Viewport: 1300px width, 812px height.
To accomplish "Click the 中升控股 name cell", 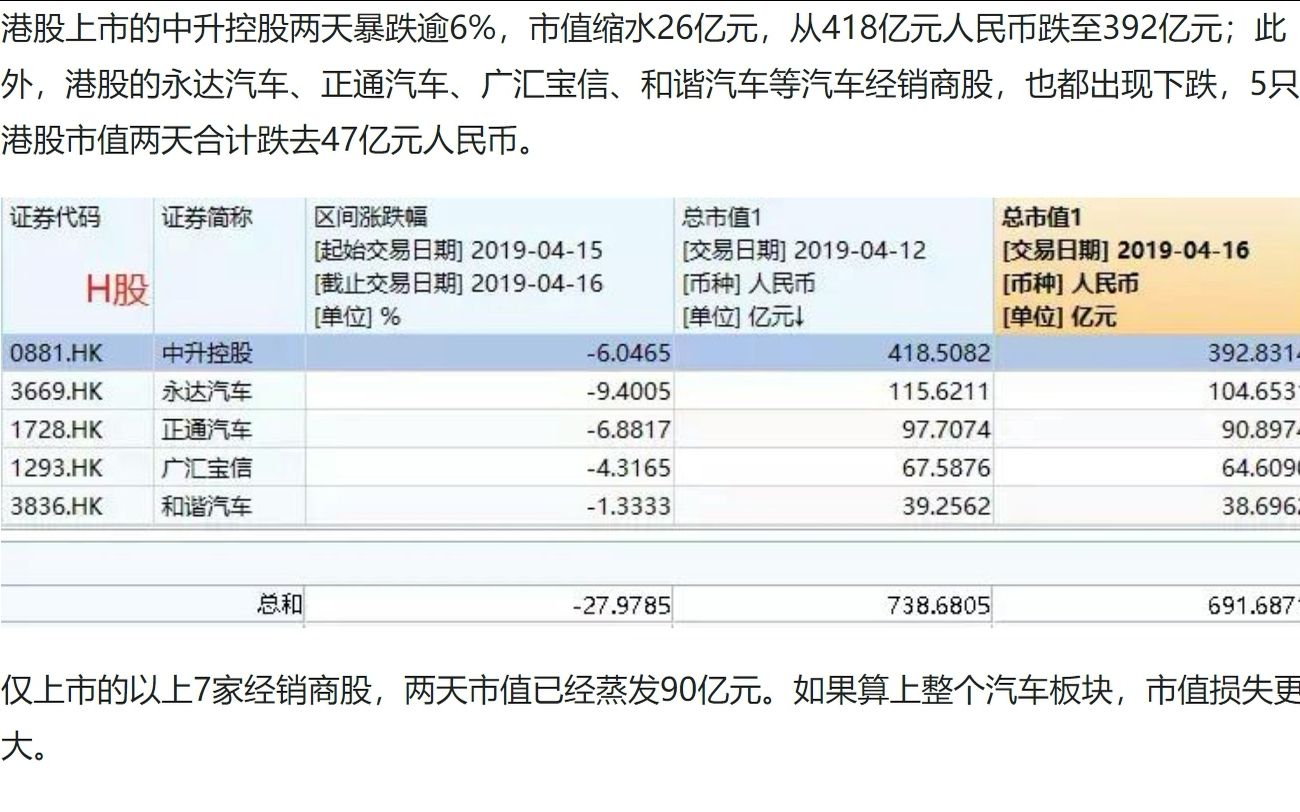I will (x=229, y=352).
